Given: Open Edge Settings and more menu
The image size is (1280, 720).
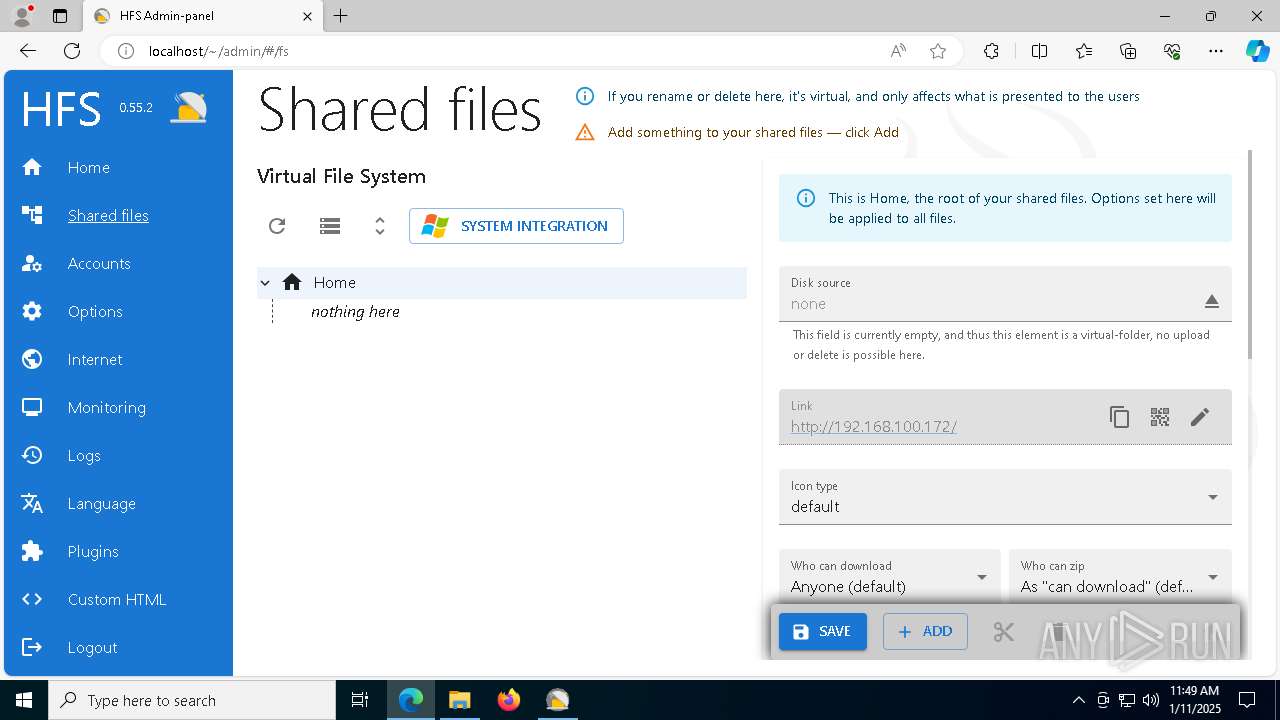Looking at the screenshot, I should point(1216,51).
